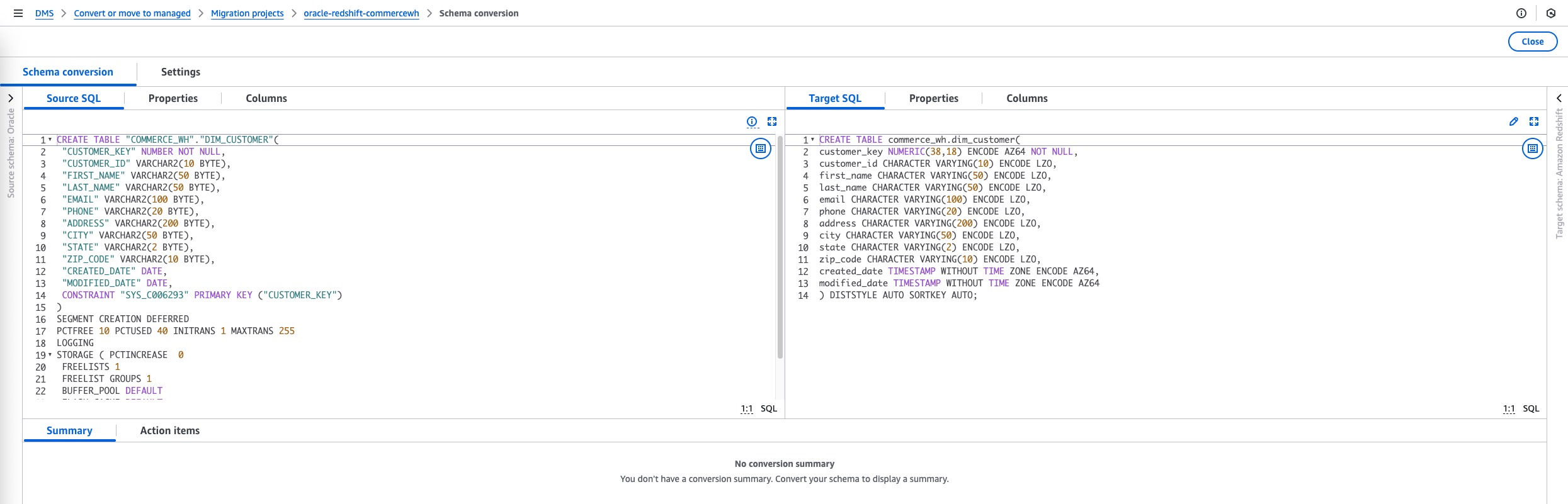Click the Close button
This screenshot has height=504, width=1568.
1532,42
